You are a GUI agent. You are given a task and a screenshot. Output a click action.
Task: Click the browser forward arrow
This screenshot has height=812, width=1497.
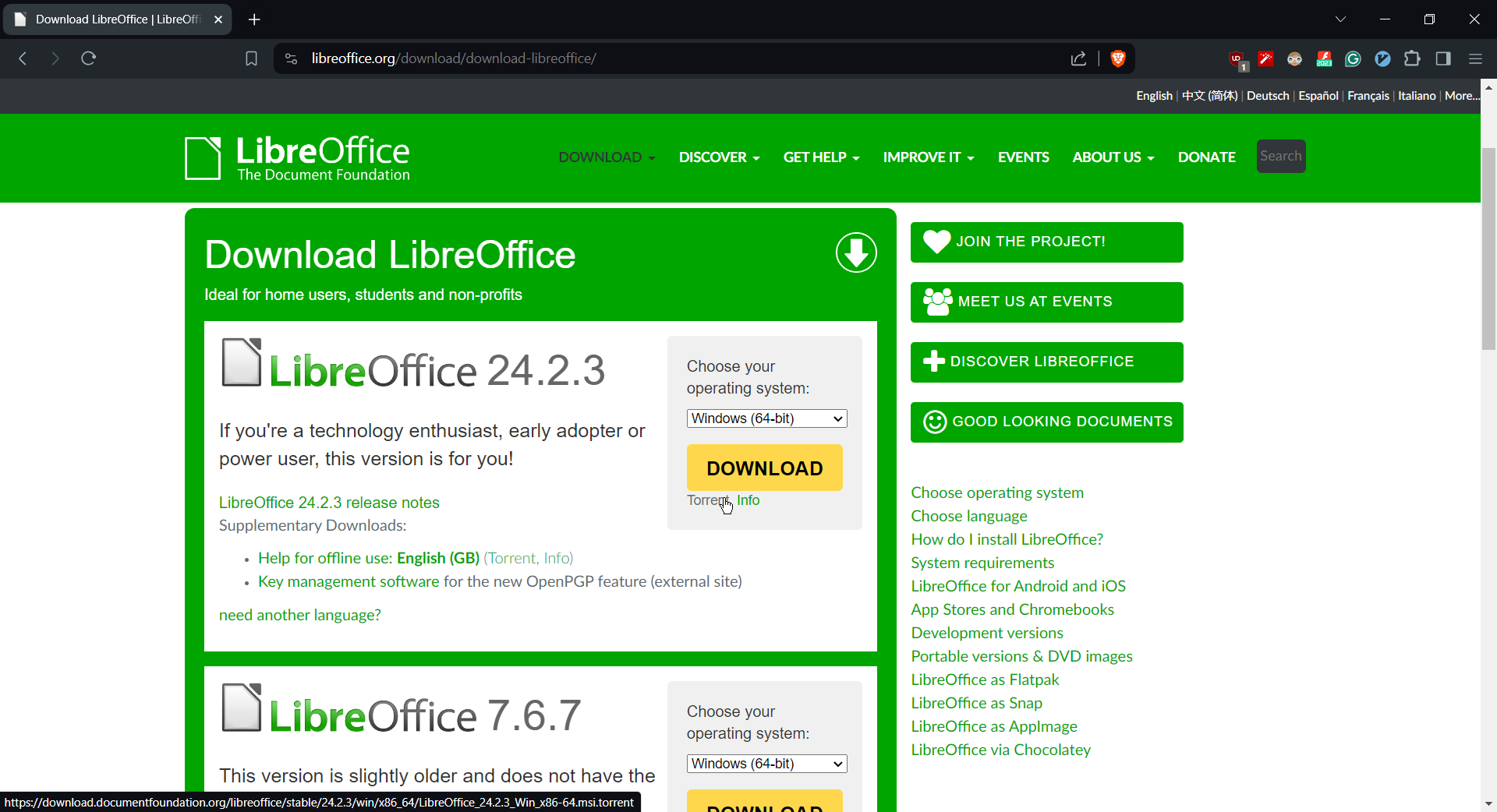55,58
